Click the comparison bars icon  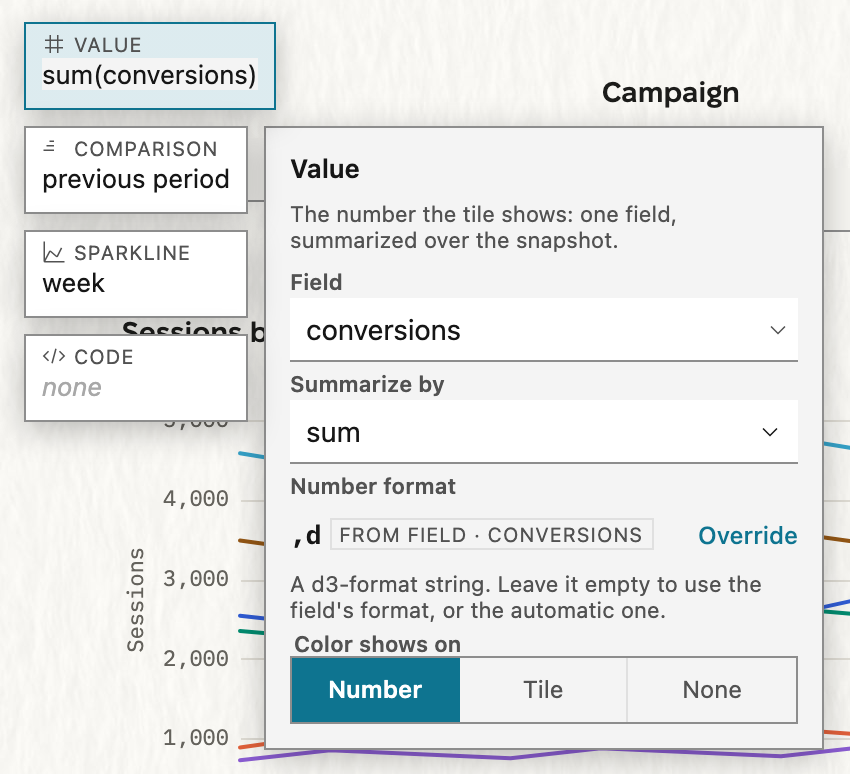point(50,146)
